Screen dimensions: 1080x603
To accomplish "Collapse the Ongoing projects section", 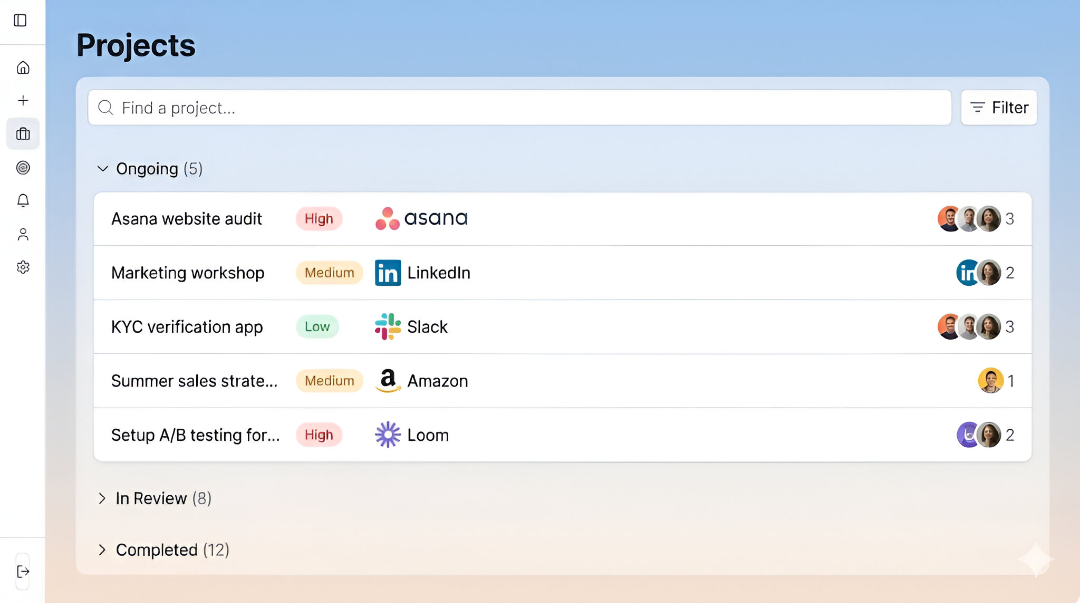I will (x=102, y=168).
